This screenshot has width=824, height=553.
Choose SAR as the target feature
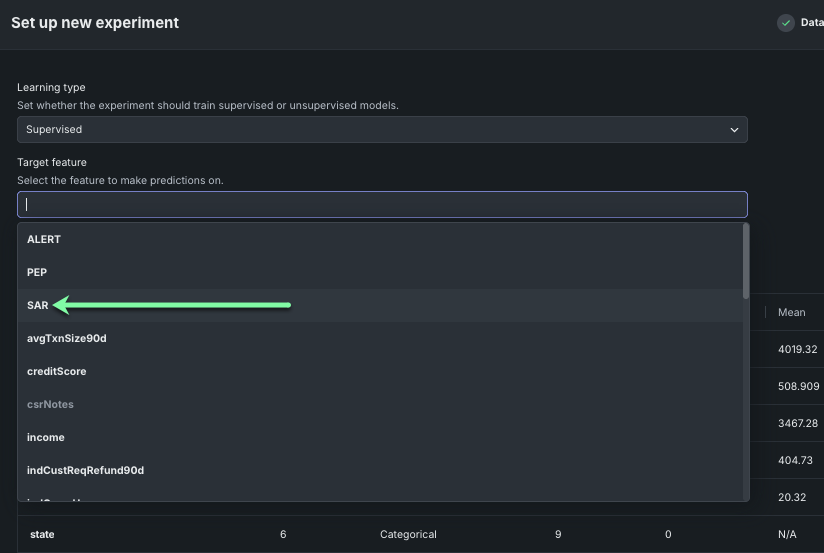click(x=38, y=305)
